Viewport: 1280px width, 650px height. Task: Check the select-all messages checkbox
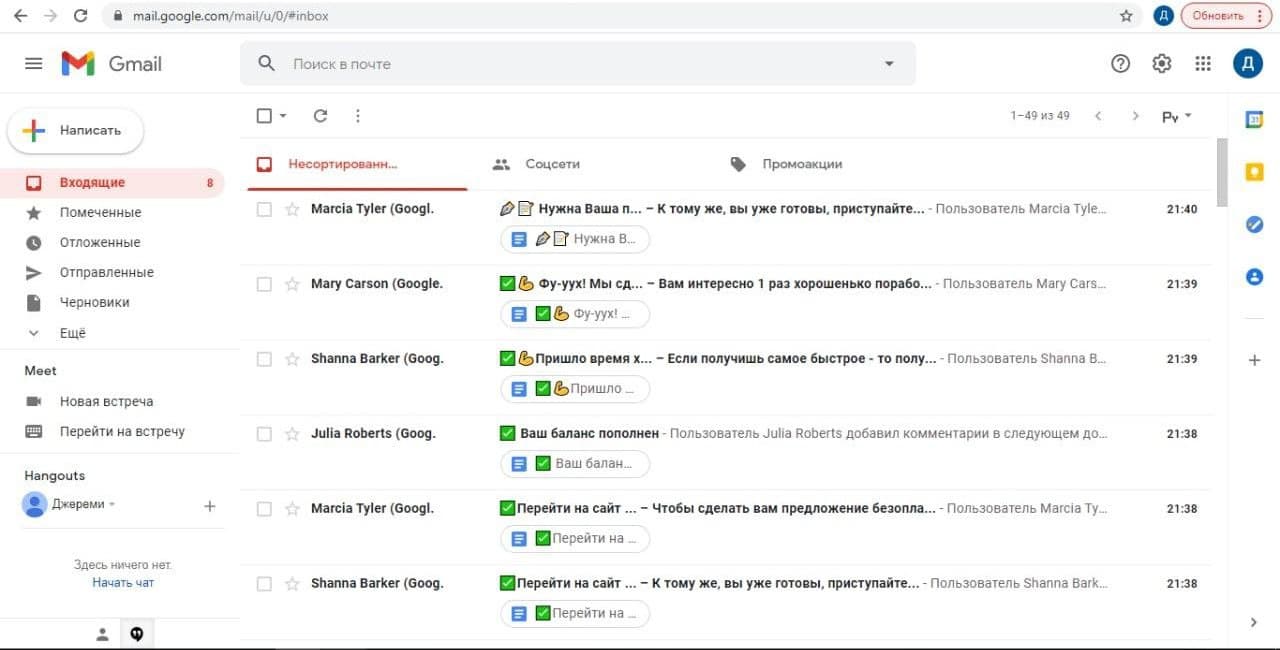click(264, 116)
